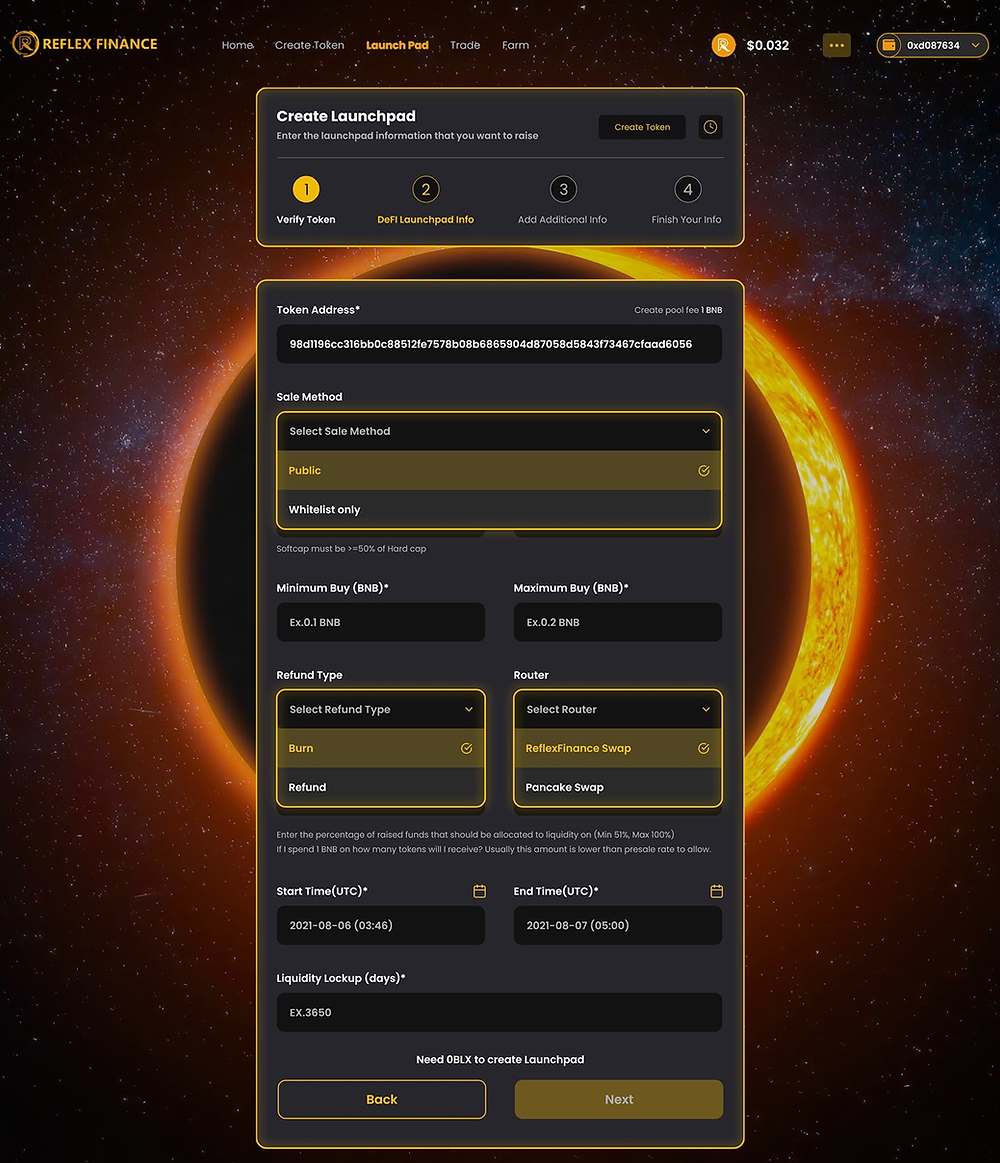The width and height of the screenshot is (1000, 1163).
Task: Collapse the Select Refund Type dropdown
Action: point(381,710)
